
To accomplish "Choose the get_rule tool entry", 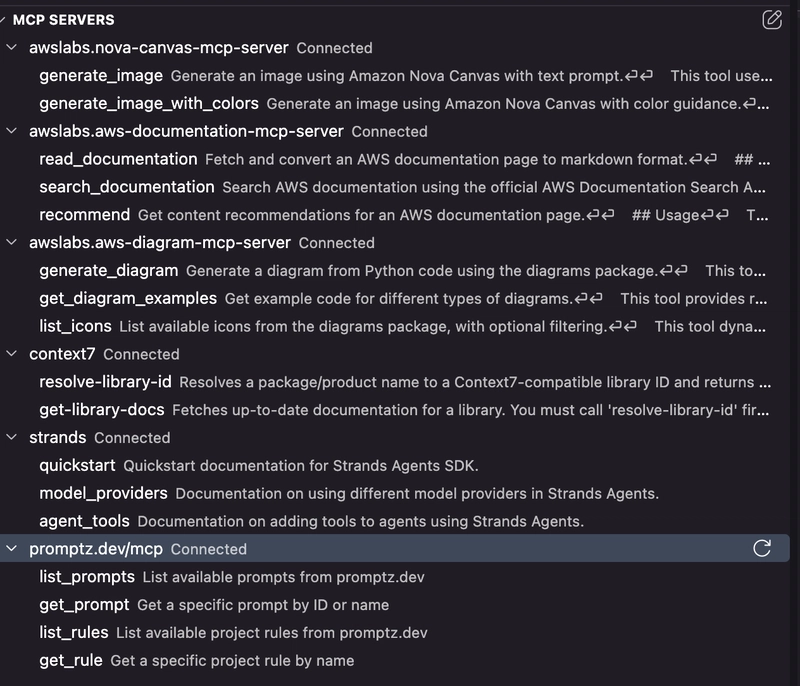I will (x=71, y=660).
